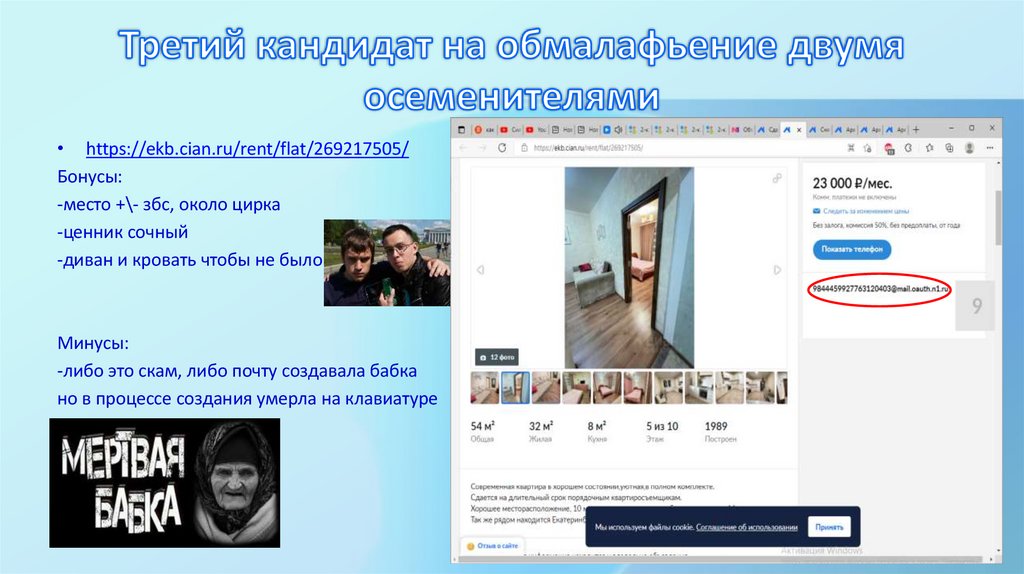Click the muted speaker icon on tab
The image size is (1024, 574).
[x=618, y=129]
